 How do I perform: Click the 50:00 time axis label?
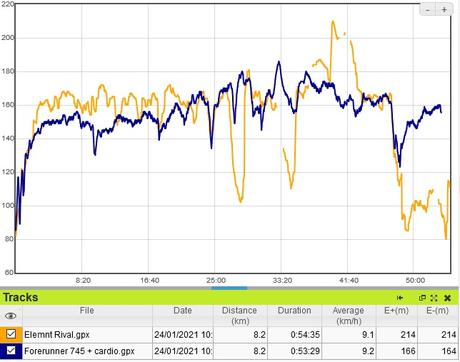tap(415, 280)
